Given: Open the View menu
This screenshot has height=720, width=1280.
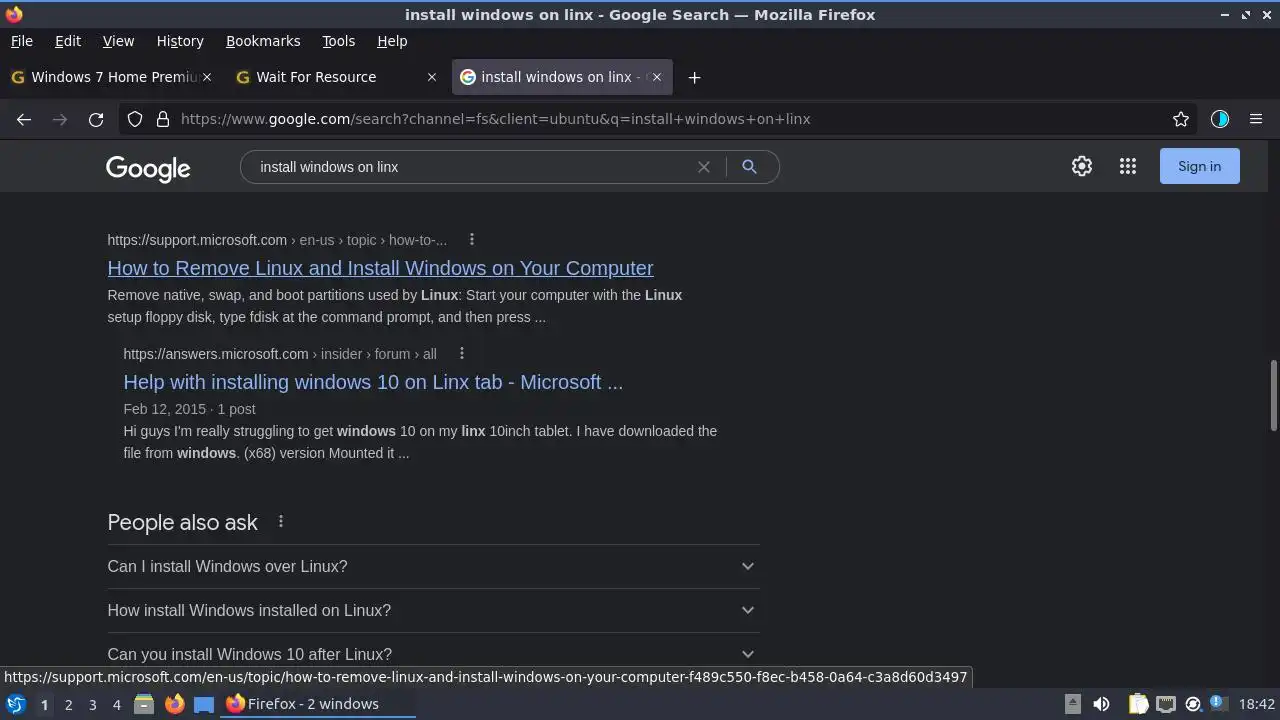Looking at the screenshot, I should click(x=118, y=41).
